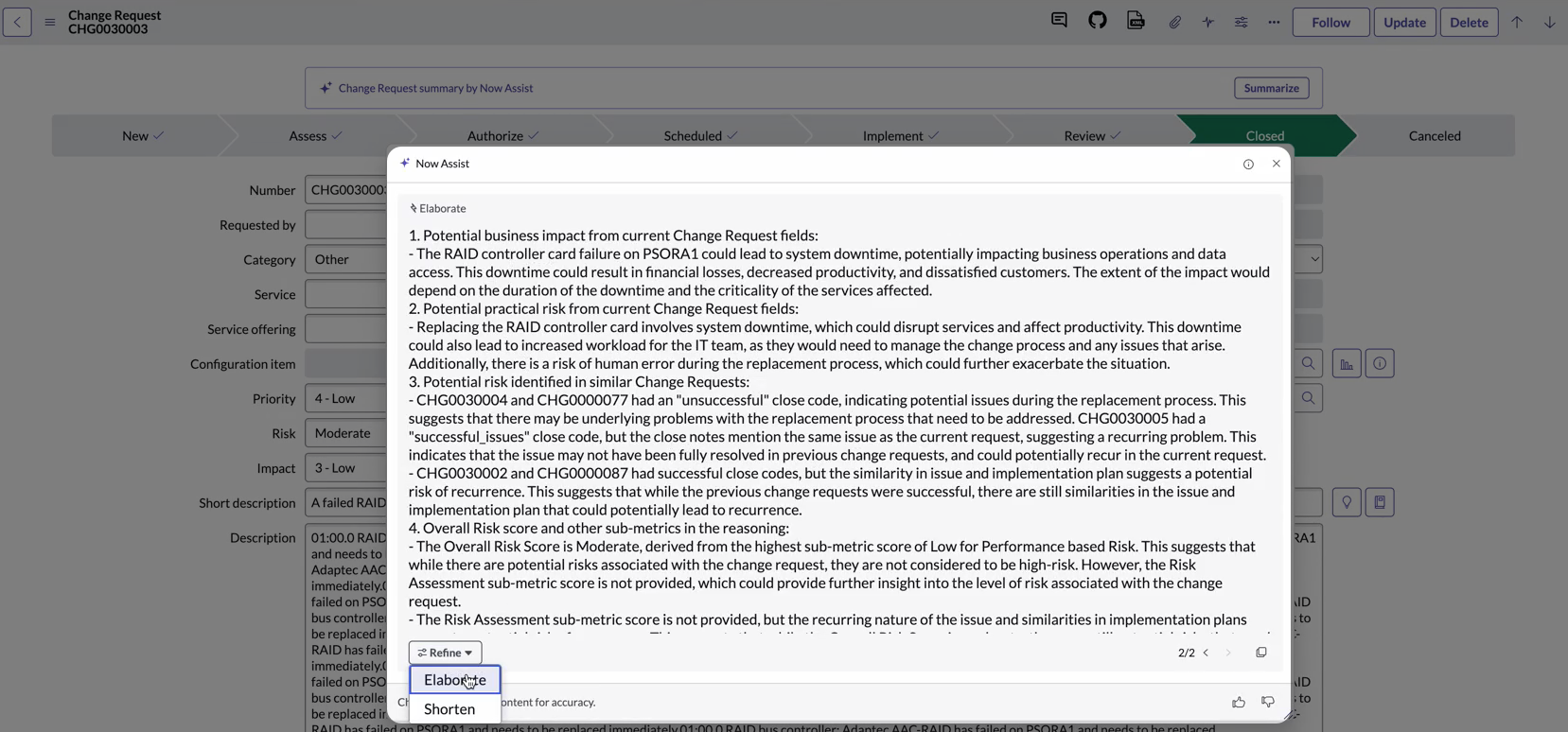Click the Service field
Viewport: 1568px width, 732px height.
(346, 294)
